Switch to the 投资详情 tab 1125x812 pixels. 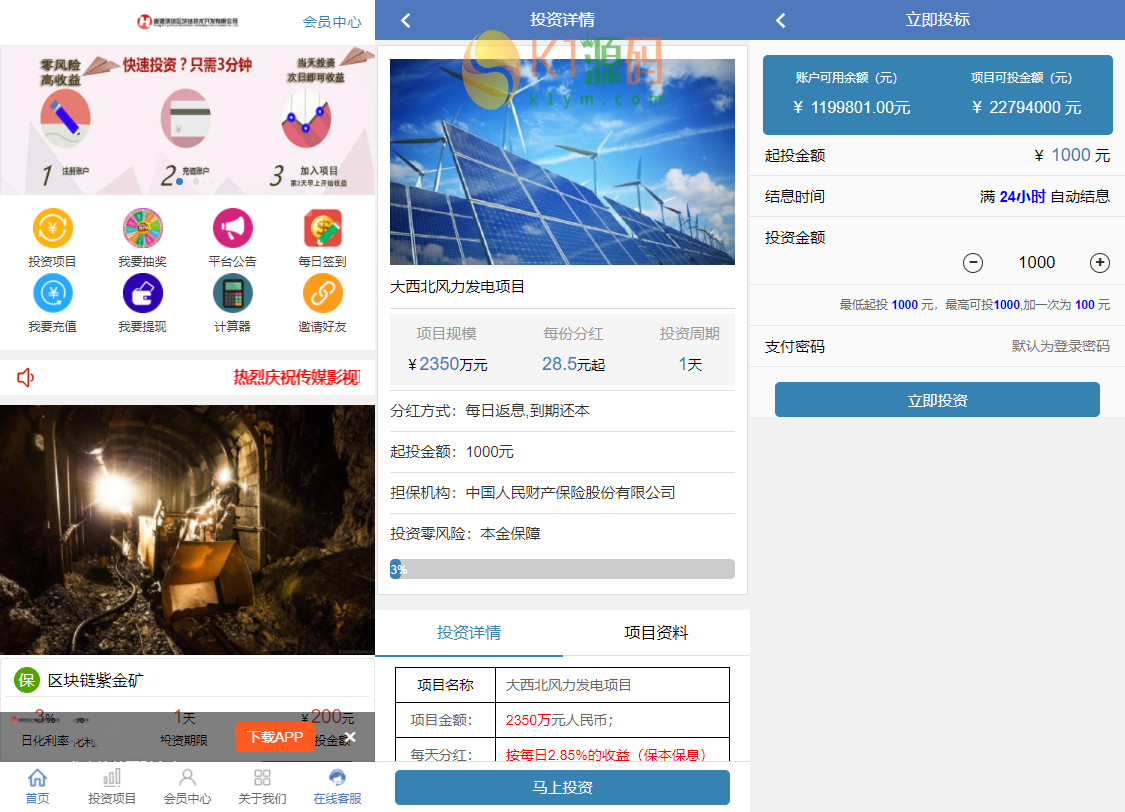click(469, 633)
